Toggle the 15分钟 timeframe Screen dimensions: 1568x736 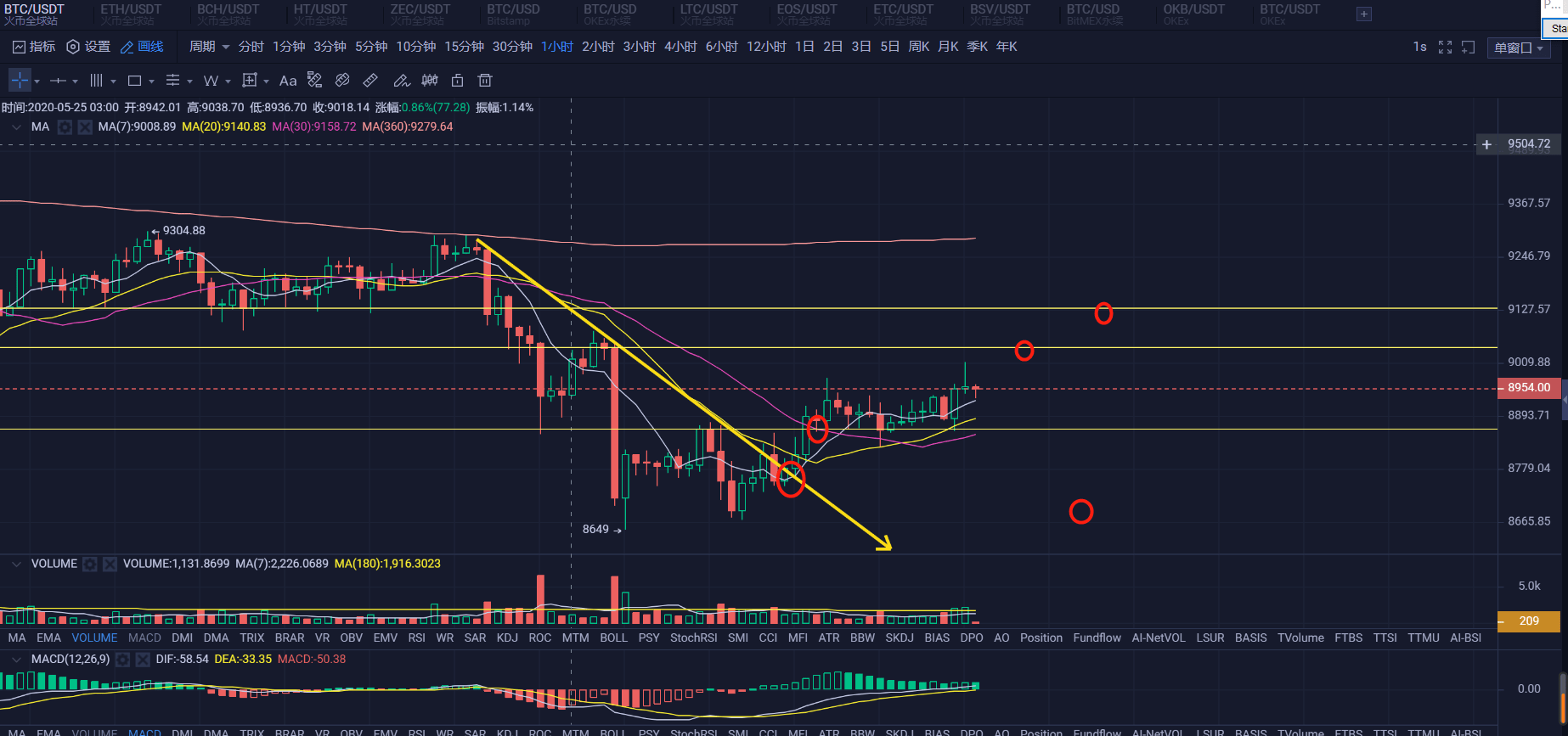click(464, 47)
